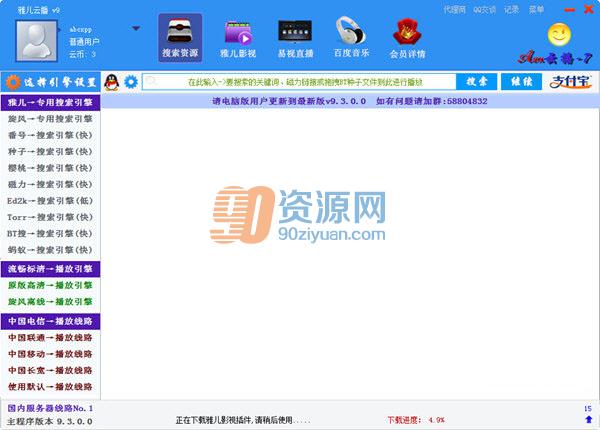Click the 云币: 3 balance text
The width and height of the screenshot is (600, 430).
[x=82, y=54]
